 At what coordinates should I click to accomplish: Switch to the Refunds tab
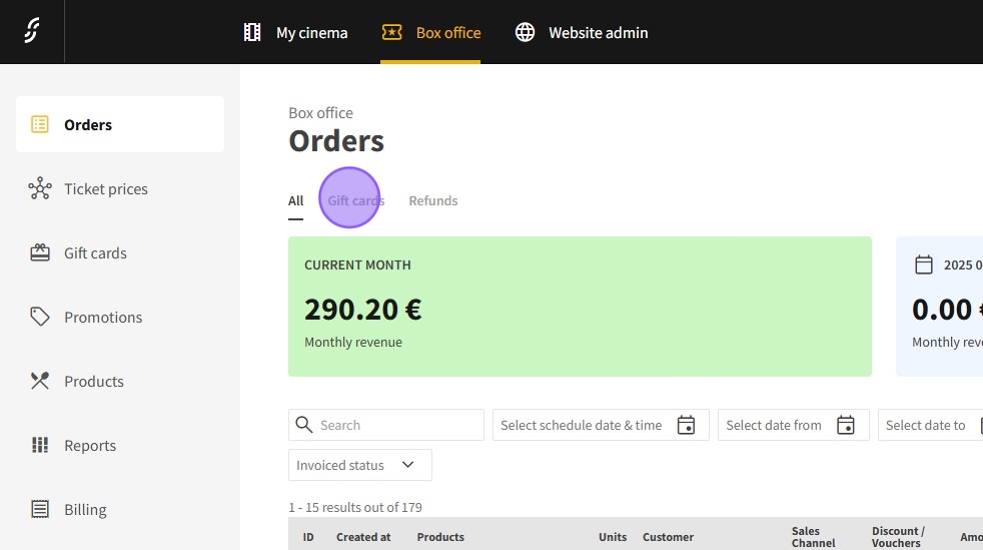tap(433, 201)
